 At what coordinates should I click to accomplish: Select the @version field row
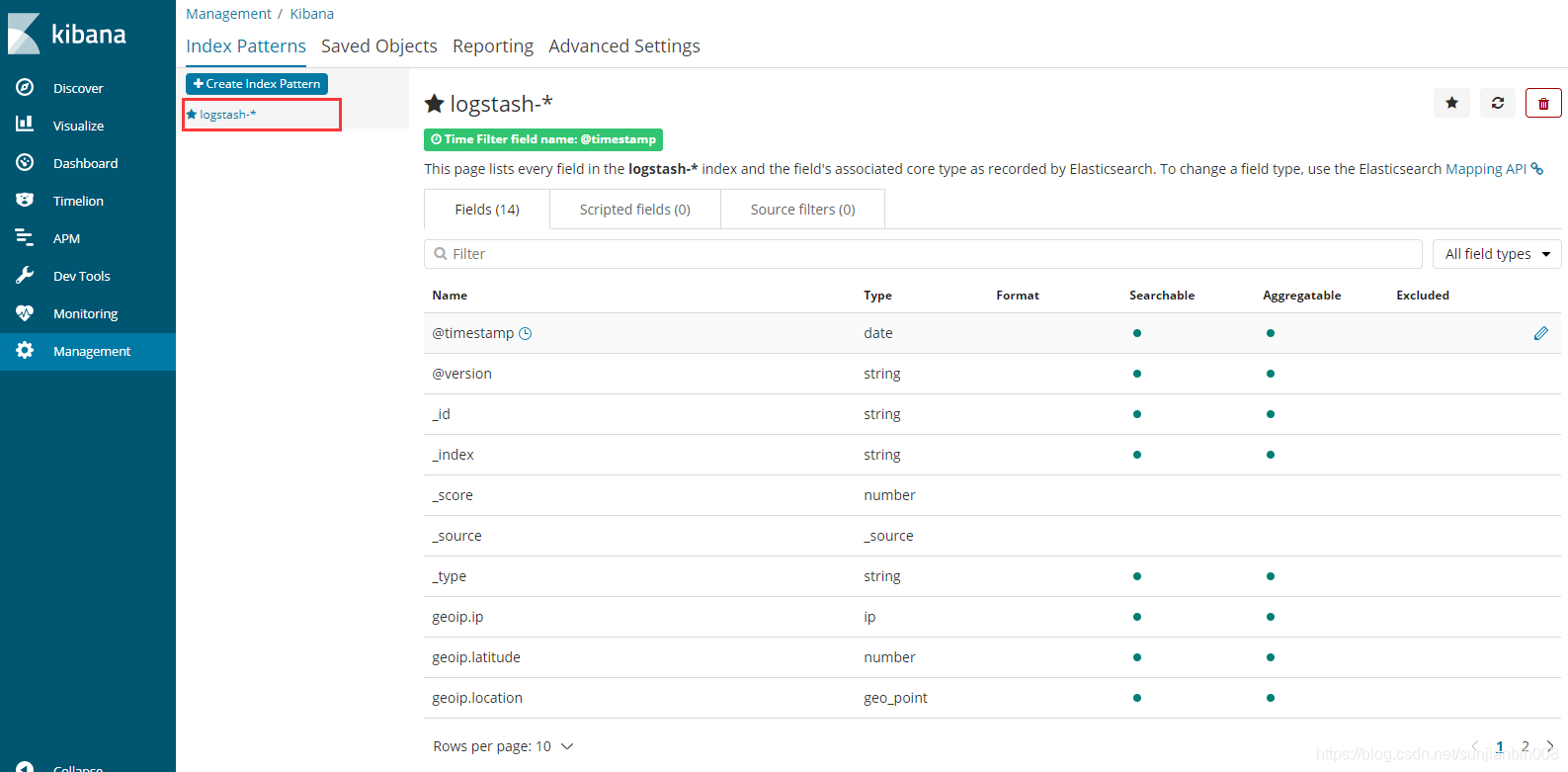[992, 374]
